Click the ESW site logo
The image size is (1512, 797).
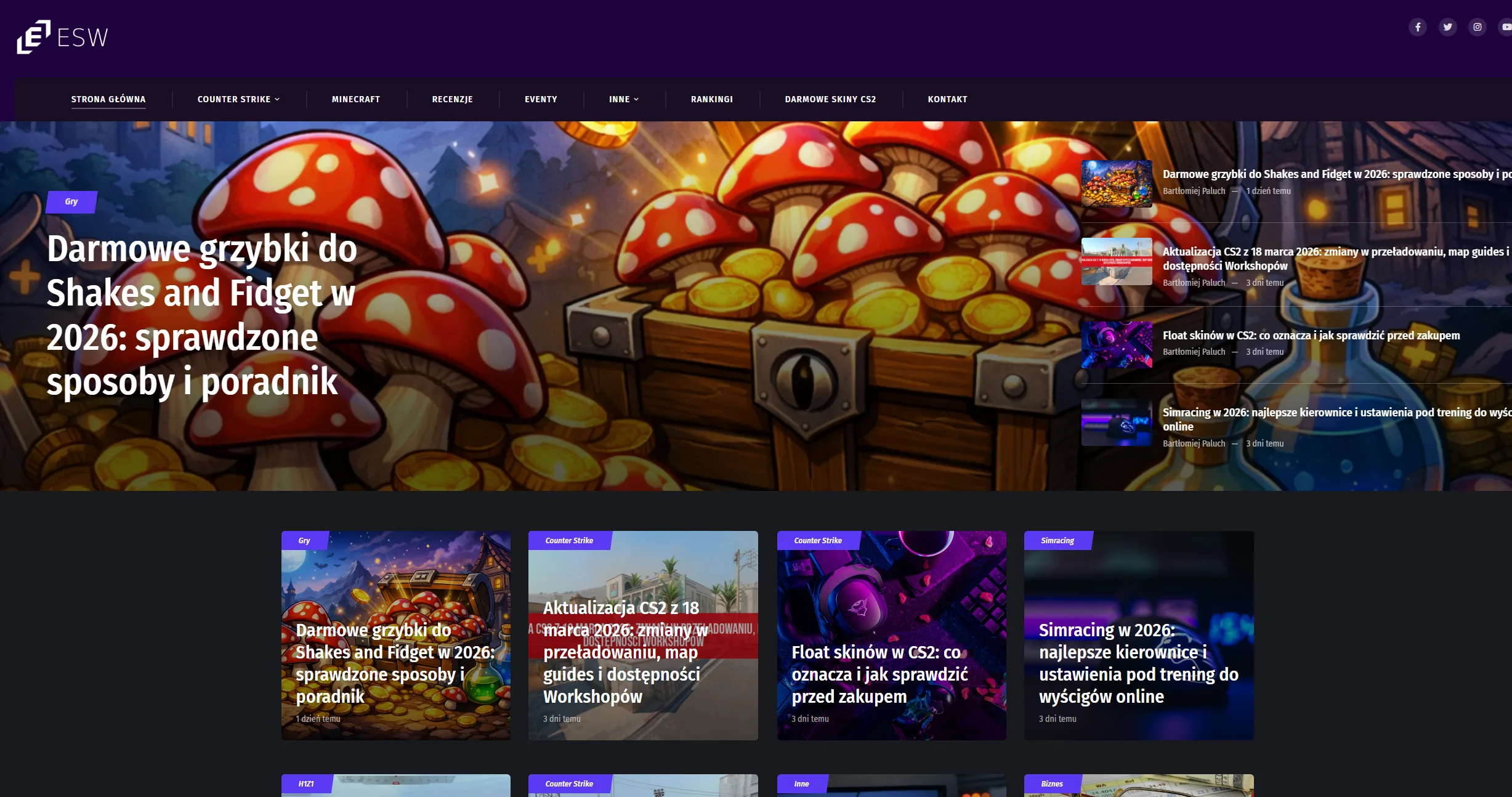(63, 37)
